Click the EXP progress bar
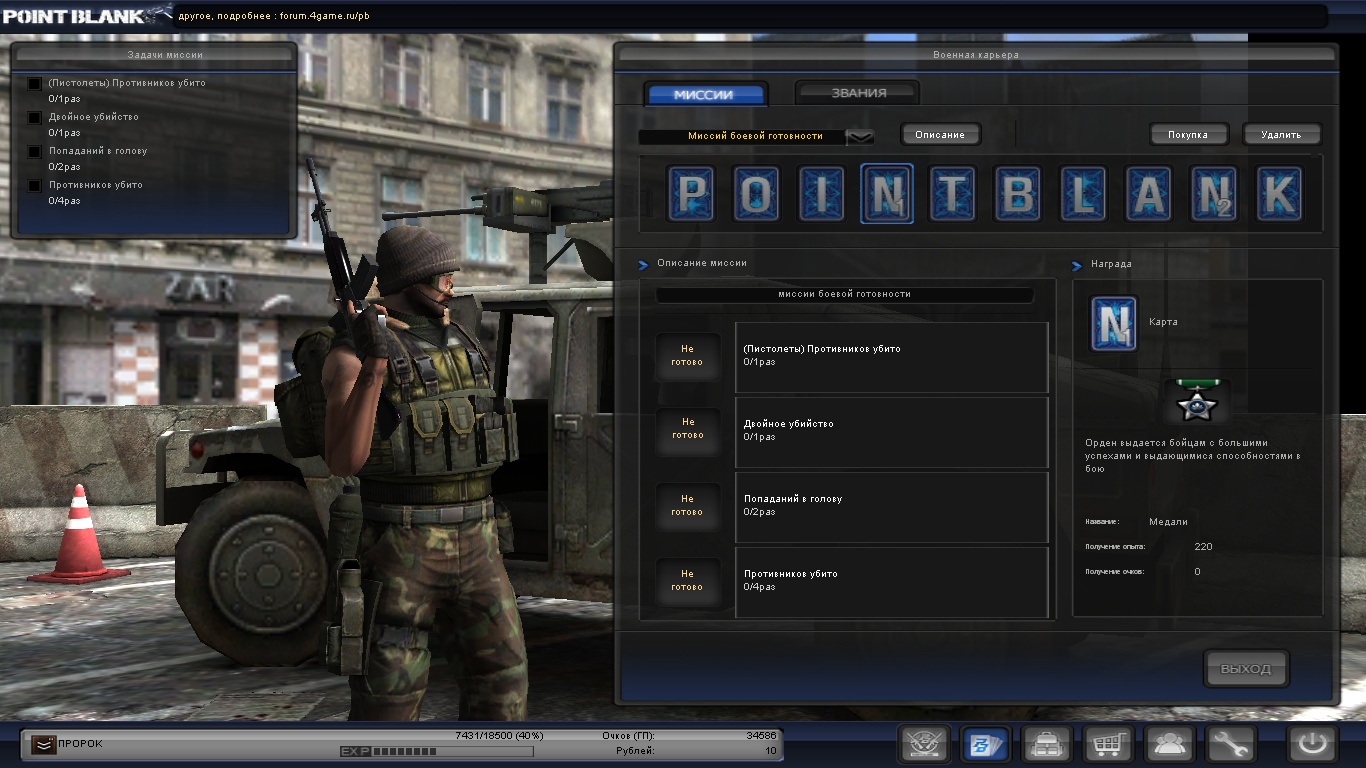Screen dimensions: 1366x768 (x=437, y=751)
